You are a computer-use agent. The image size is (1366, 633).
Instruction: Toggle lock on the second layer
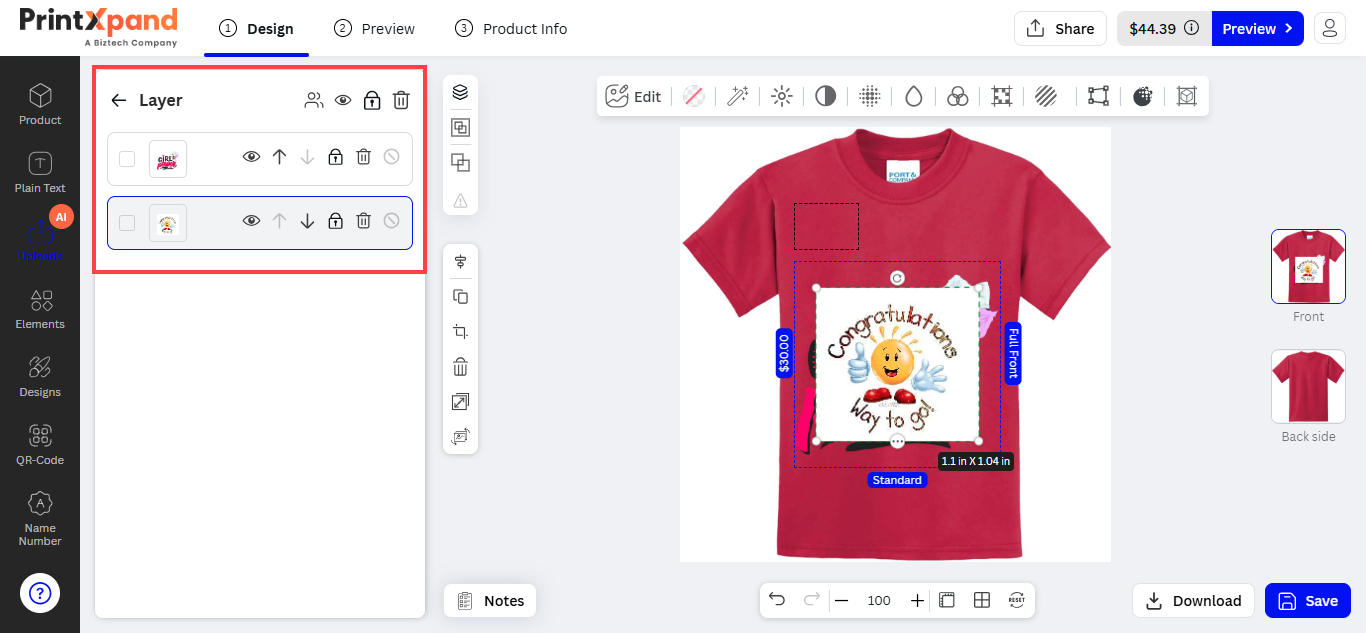(x=336, y=221)
